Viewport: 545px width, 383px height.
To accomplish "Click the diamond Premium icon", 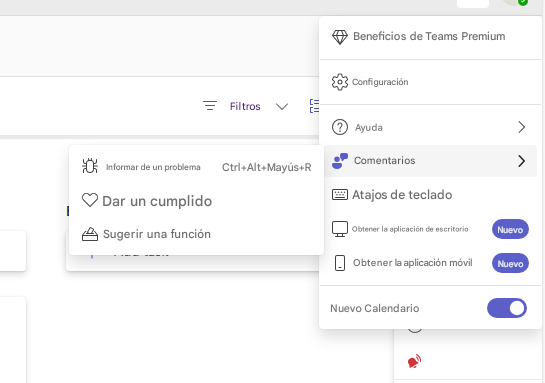I will 340,37.
